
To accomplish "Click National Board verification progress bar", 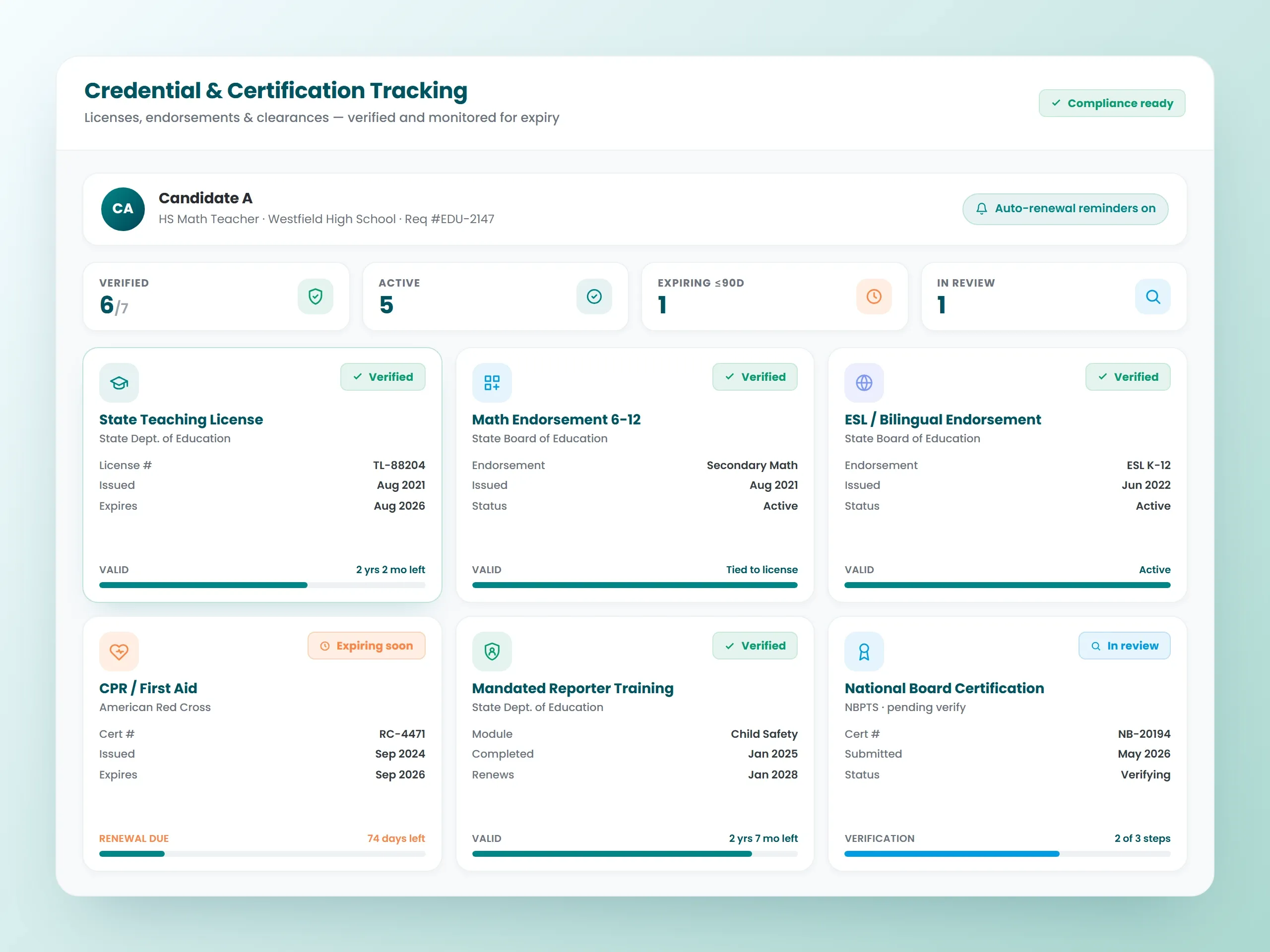I will 1007,854.
